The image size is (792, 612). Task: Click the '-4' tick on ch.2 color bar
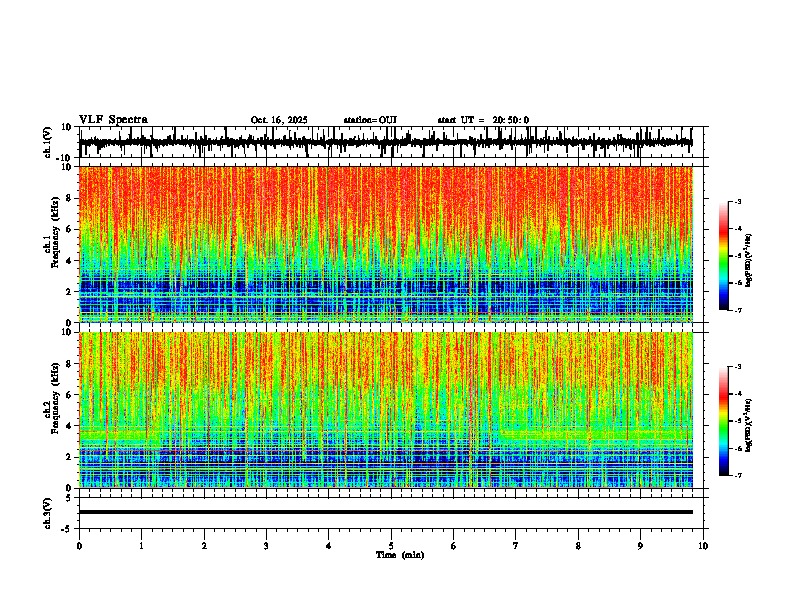click(x=738, y=394)
